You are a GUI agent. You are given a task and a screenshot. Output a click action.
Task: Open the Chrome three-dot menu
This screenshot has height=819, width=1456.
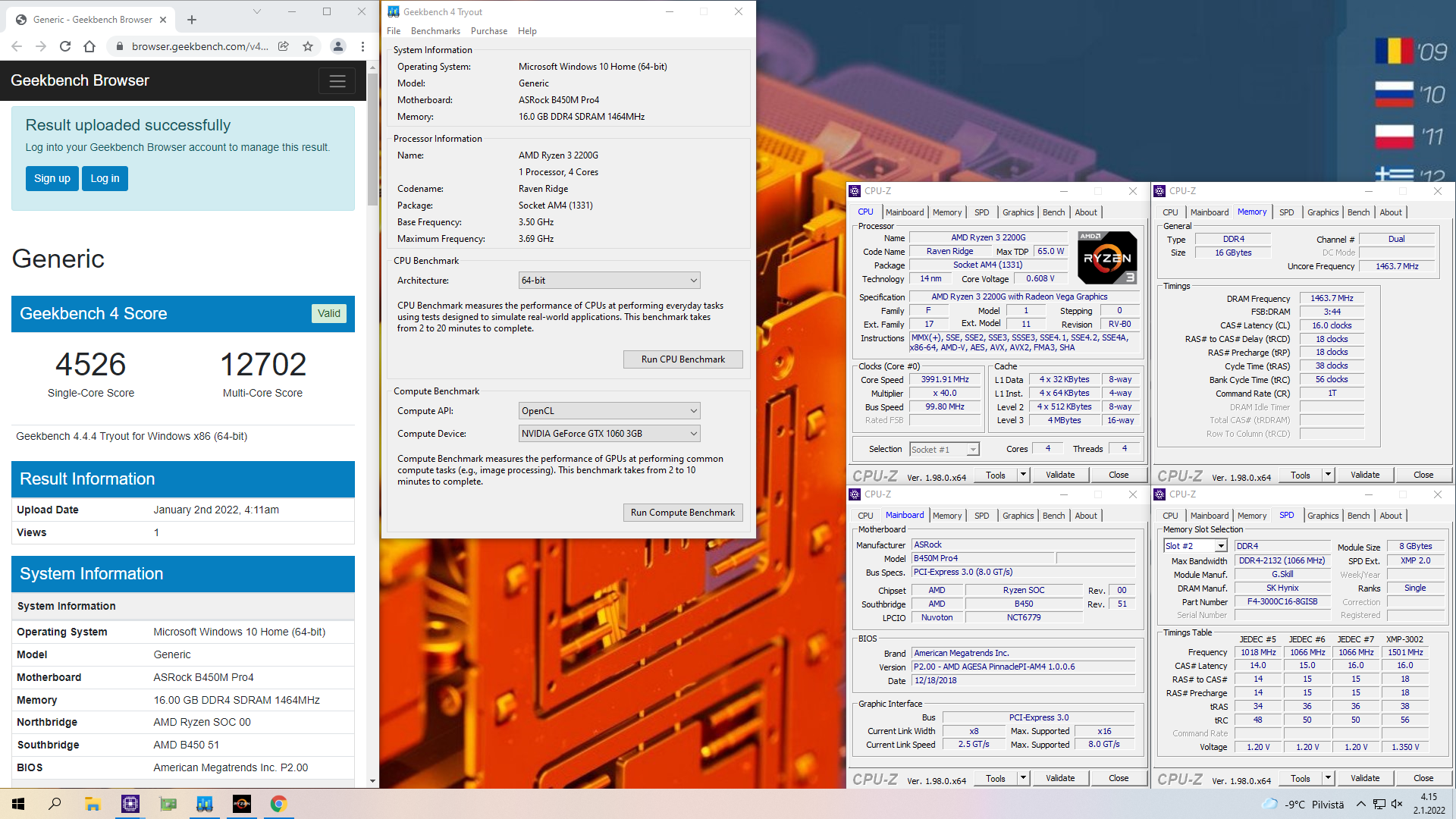point(363,46)
